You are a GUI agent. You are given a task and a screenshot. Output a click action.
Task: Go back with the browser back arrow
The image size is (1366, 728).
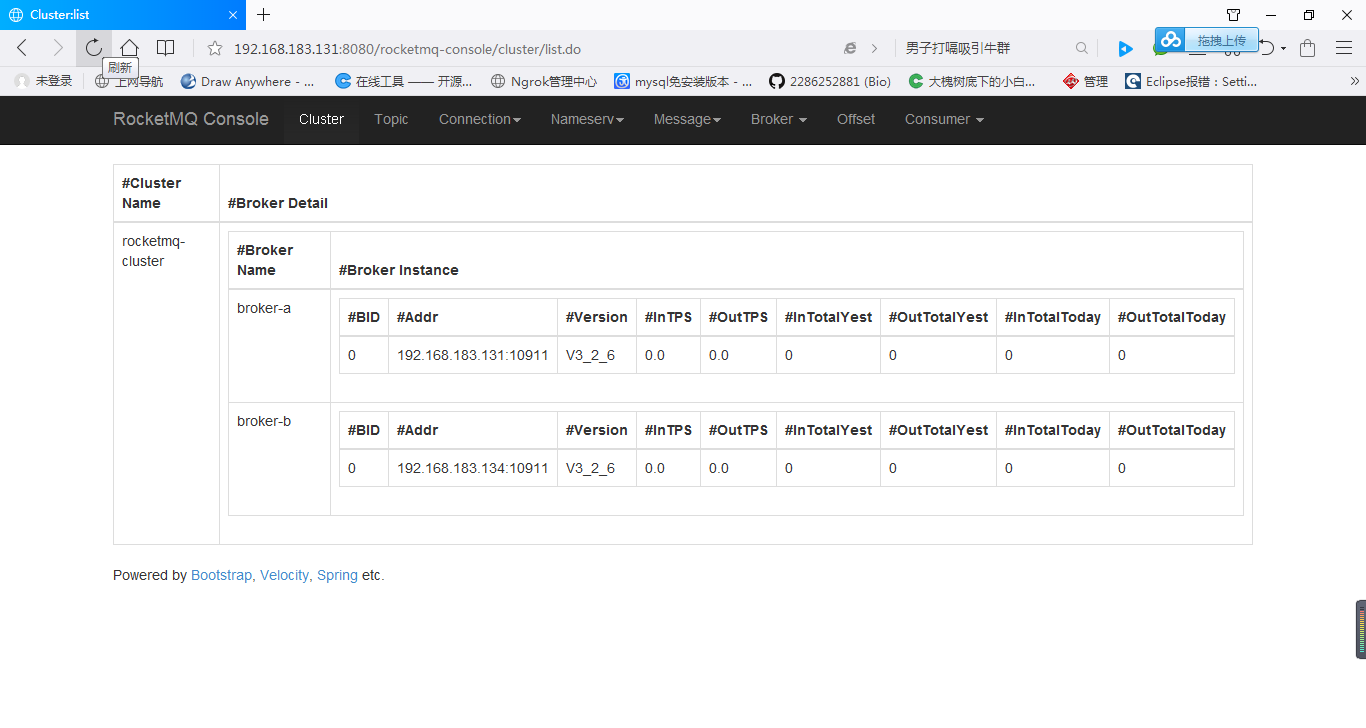(x=22, y=48)
